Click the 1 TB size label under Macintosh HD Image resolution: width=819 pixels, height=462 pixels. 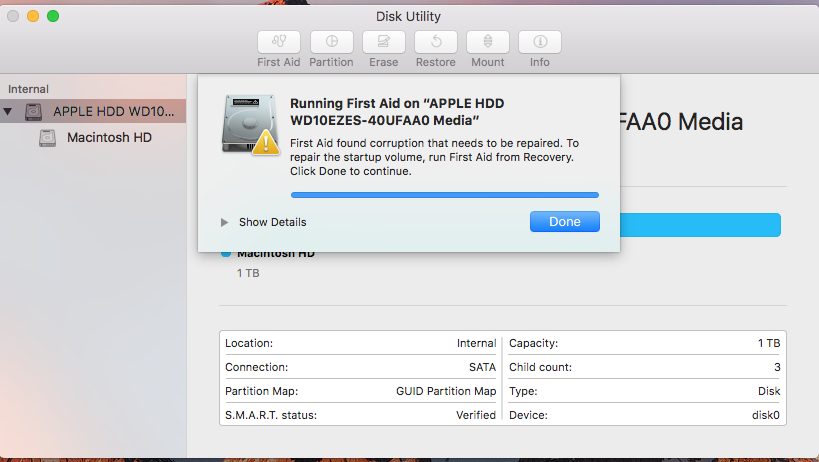[x=248, y=273]
